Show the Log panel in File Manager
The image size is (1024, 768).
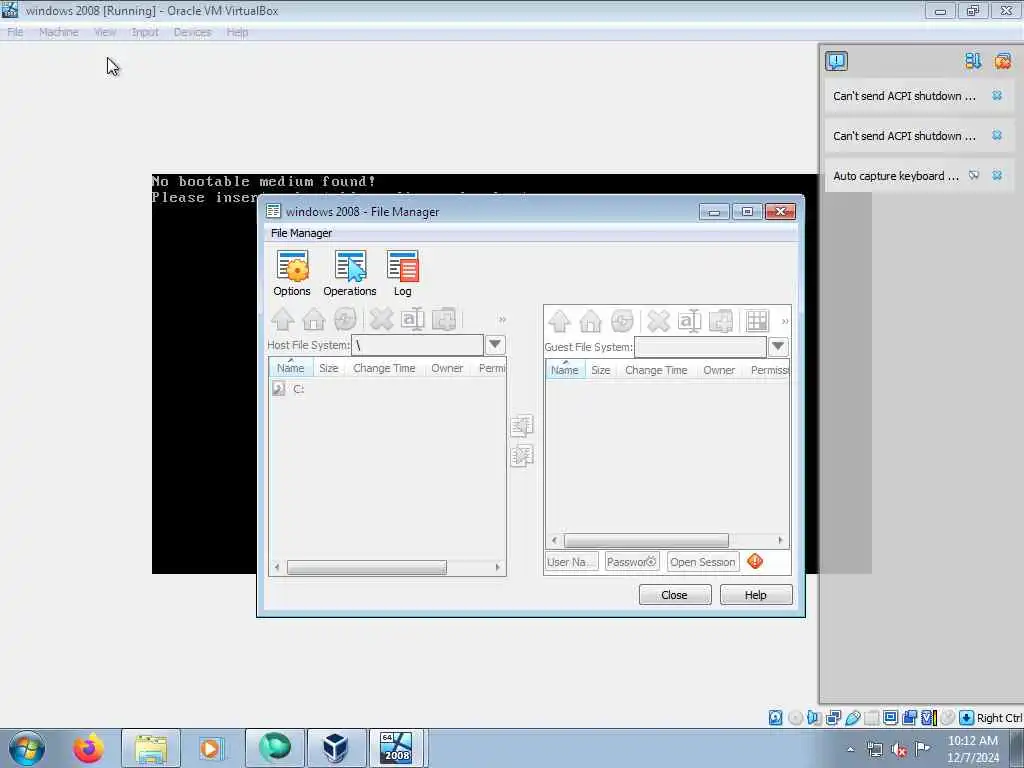pyautogui.click(x=402, y=274)
